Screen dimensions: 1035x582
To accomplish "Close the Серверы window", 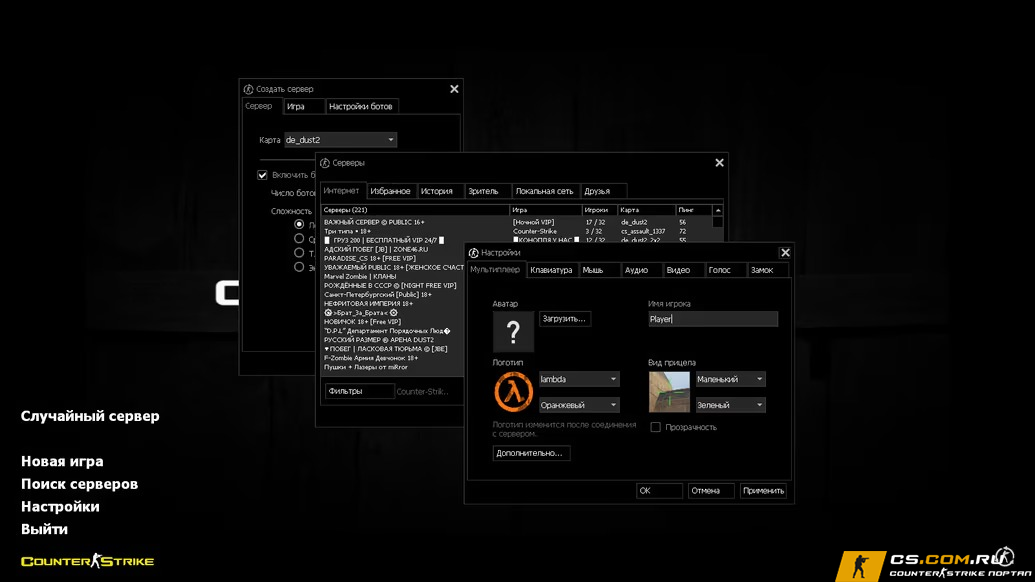I will pyautogui.click(x=719, y=163).
